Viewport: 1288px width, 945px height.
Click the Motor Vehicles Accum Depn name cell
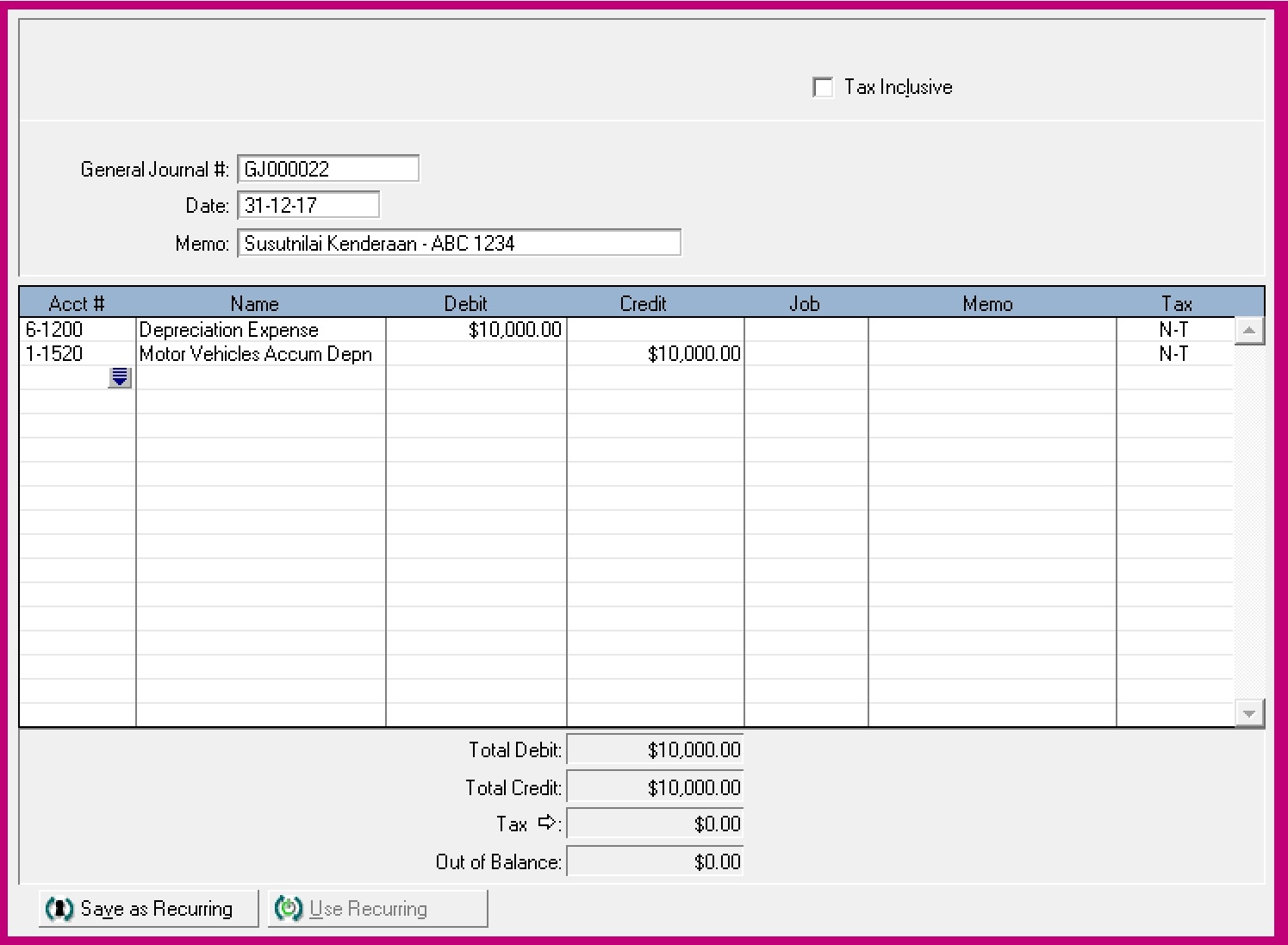click(x=261, y=354)
